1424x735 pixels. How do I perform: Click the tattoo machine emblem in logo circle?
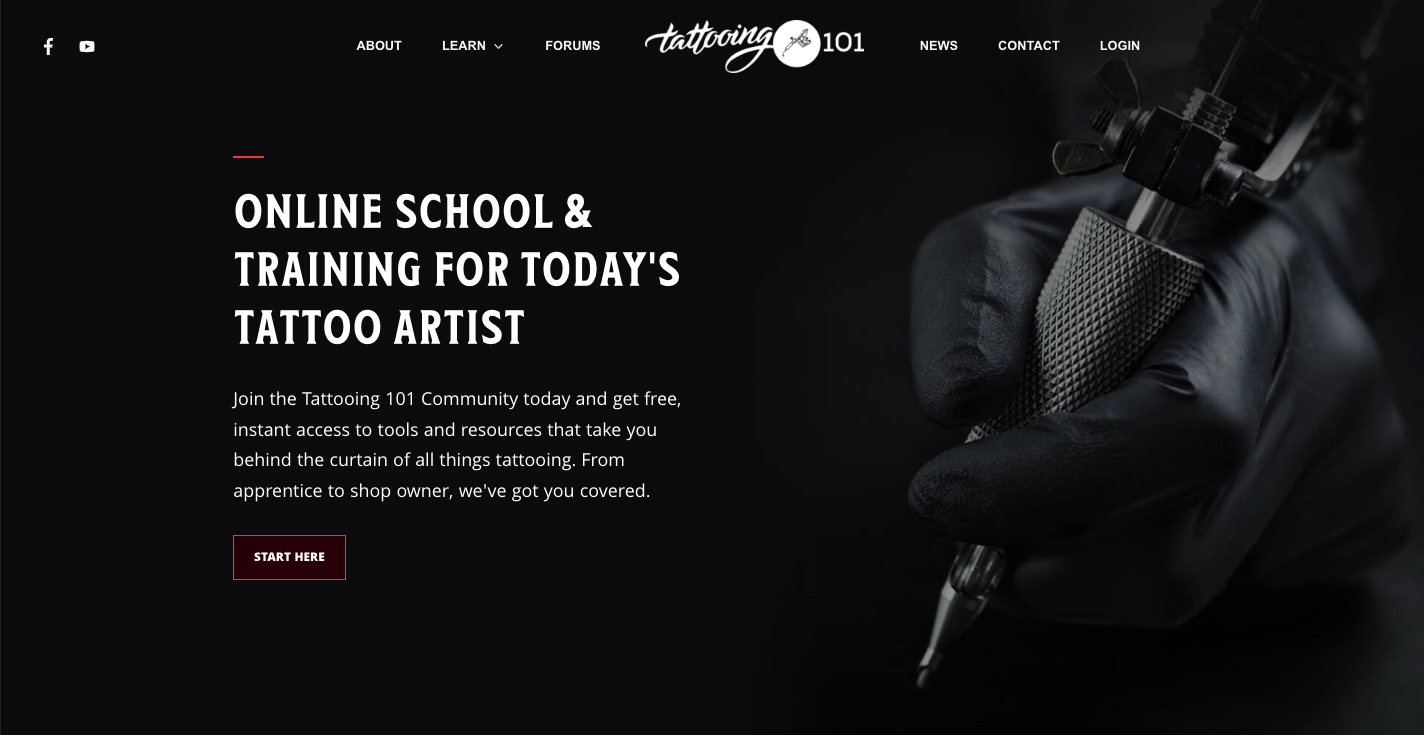tap(797, 43)
